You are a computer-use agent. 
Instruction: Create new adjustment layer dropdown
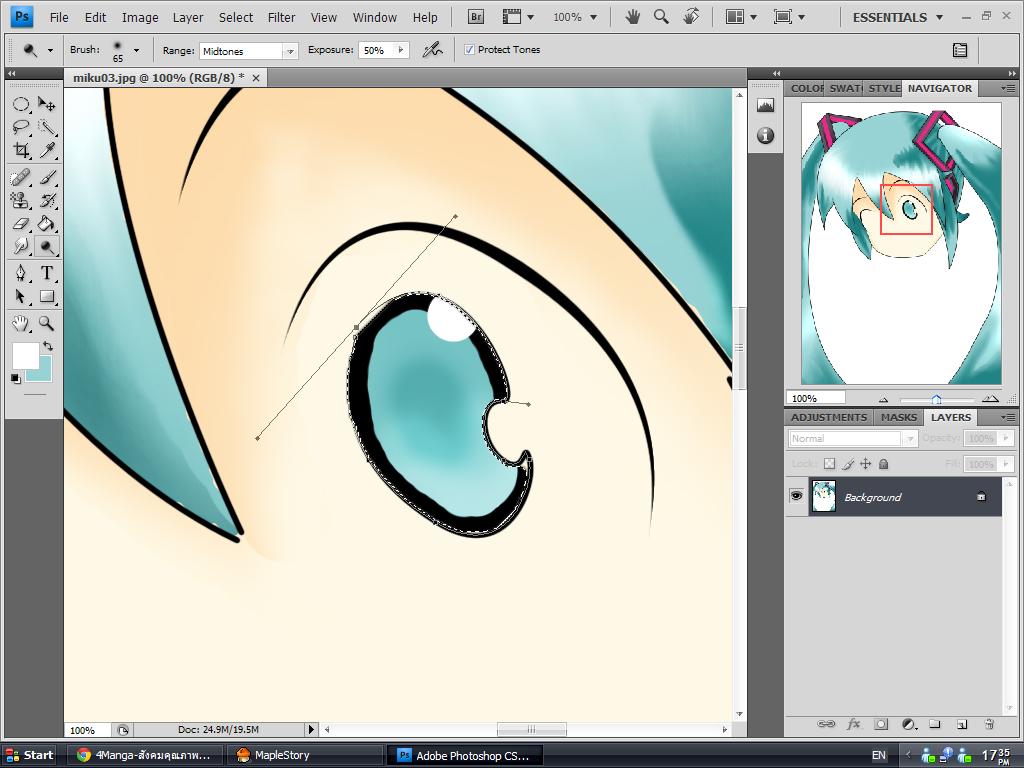point(909,724)
